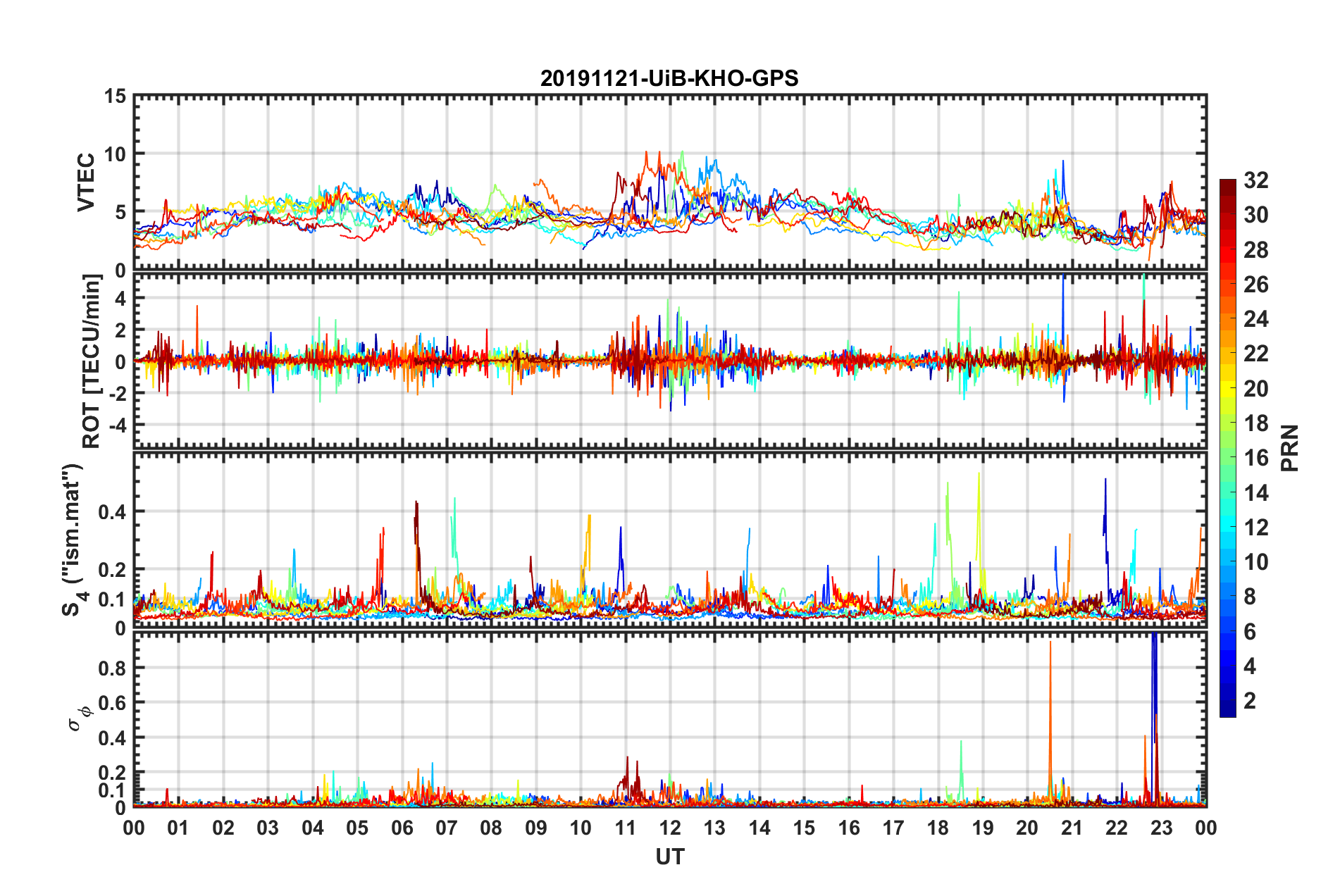
Task: Select colorbar tick label 16
Action: click(1255, 458)
